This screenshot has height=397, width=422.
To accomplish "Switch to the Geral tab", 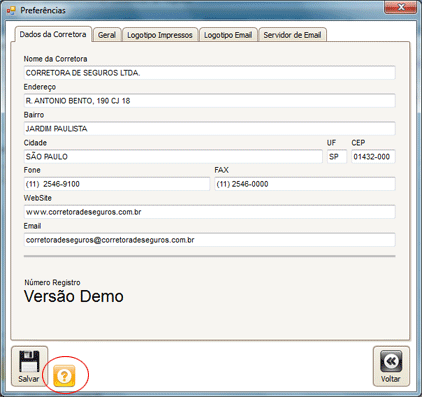I will pyautogui.click(x=107, y=35).
